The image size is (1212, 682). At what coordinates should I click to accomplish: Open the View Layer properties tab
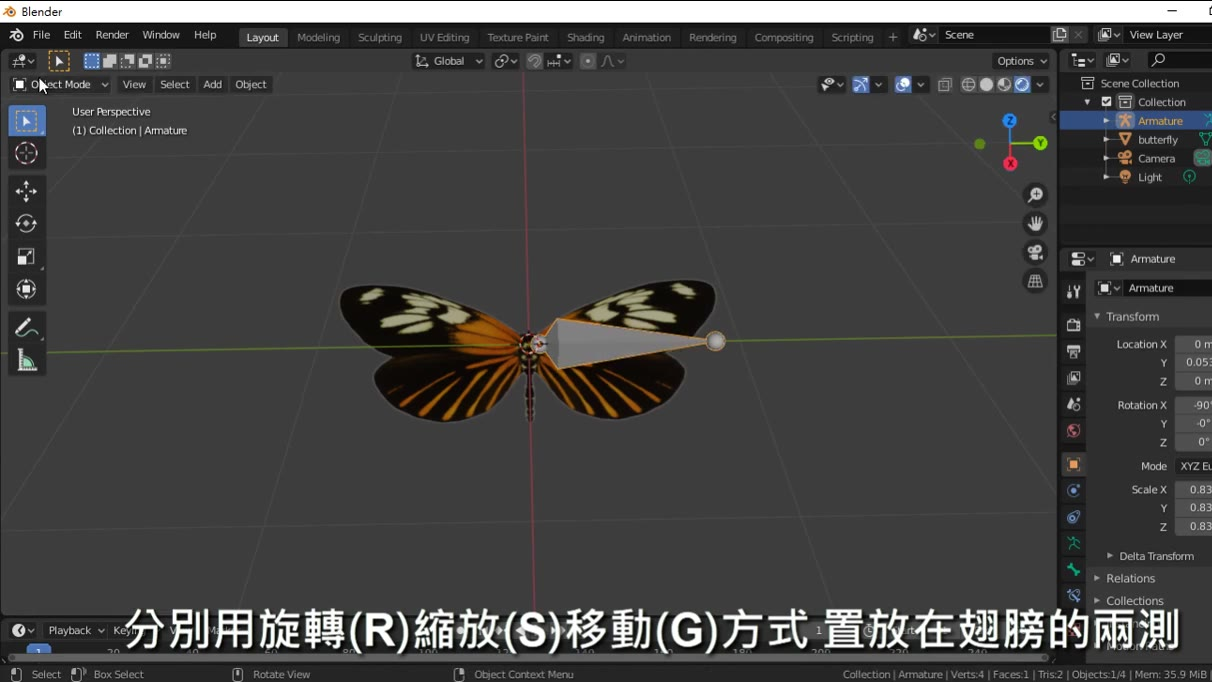tap(1073, 378)
